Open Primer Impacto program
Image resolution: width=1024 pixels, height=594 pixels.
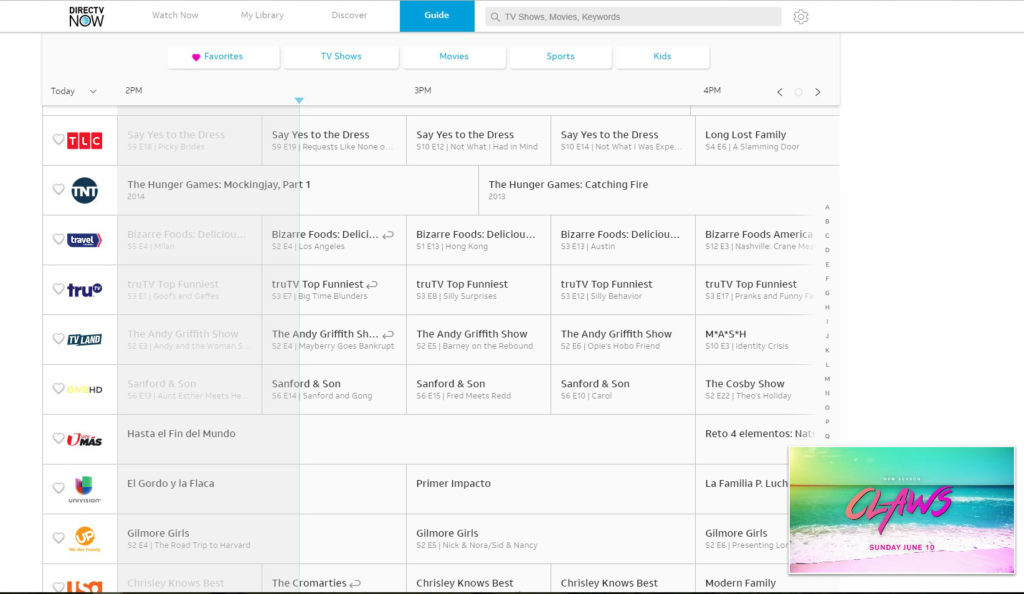pyautogui.click(x=551, y=489)
